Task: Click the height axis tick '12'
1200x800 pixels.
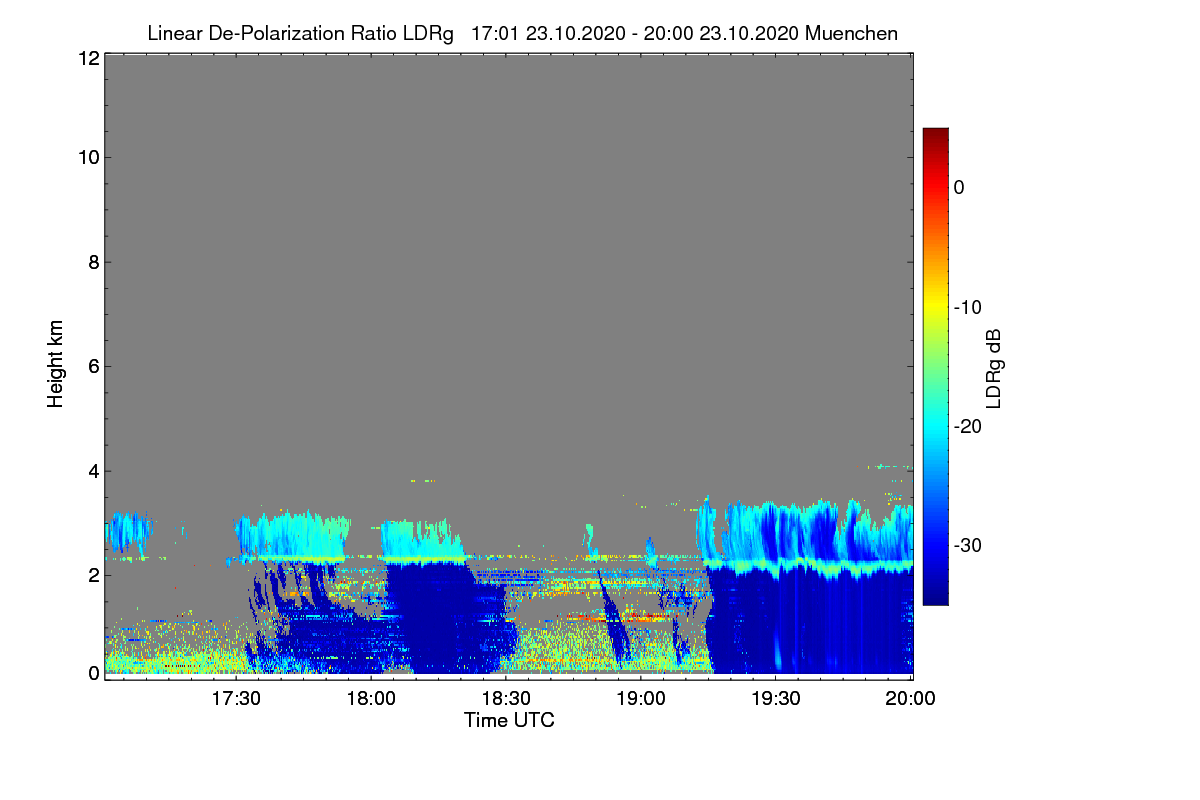Action: pos(87,58)
